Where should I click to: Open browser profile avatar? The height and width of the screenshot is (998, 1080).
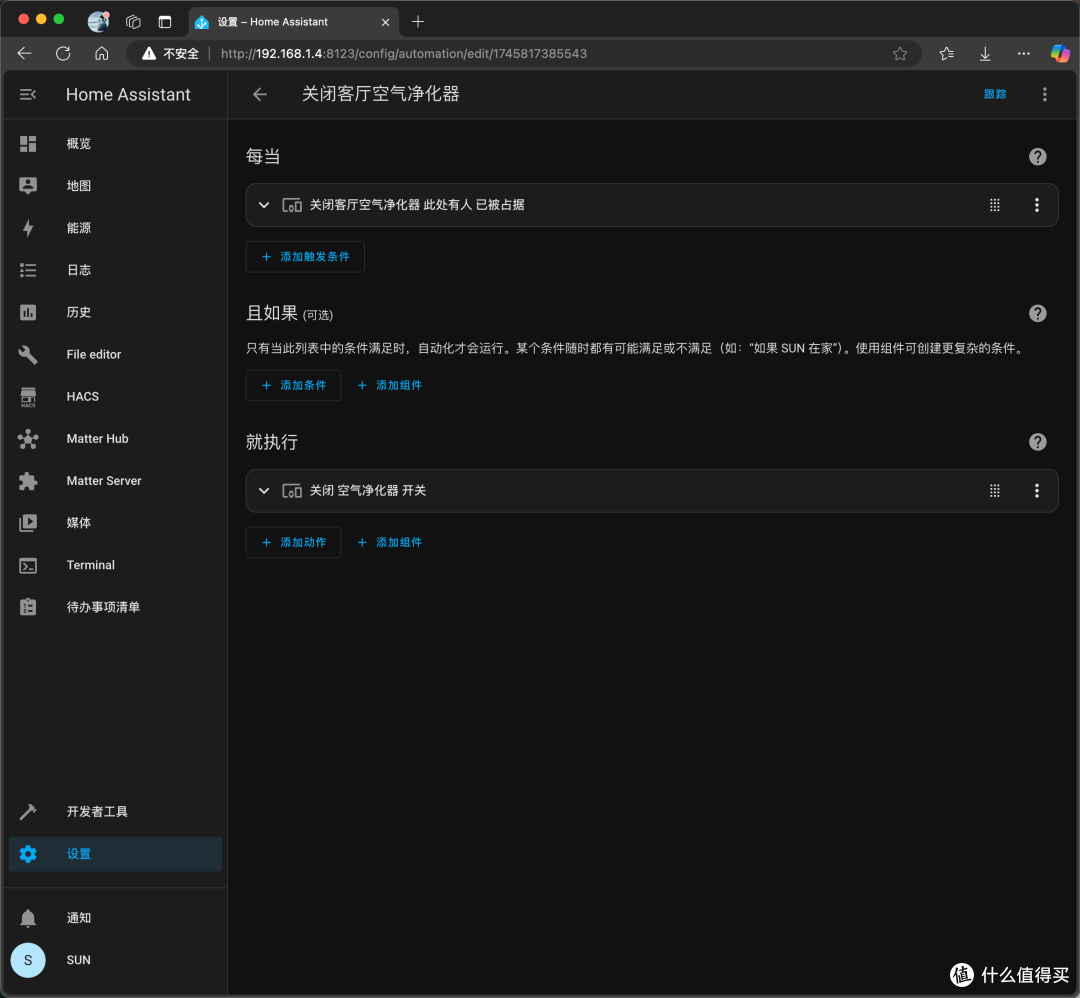pos(98,21)
